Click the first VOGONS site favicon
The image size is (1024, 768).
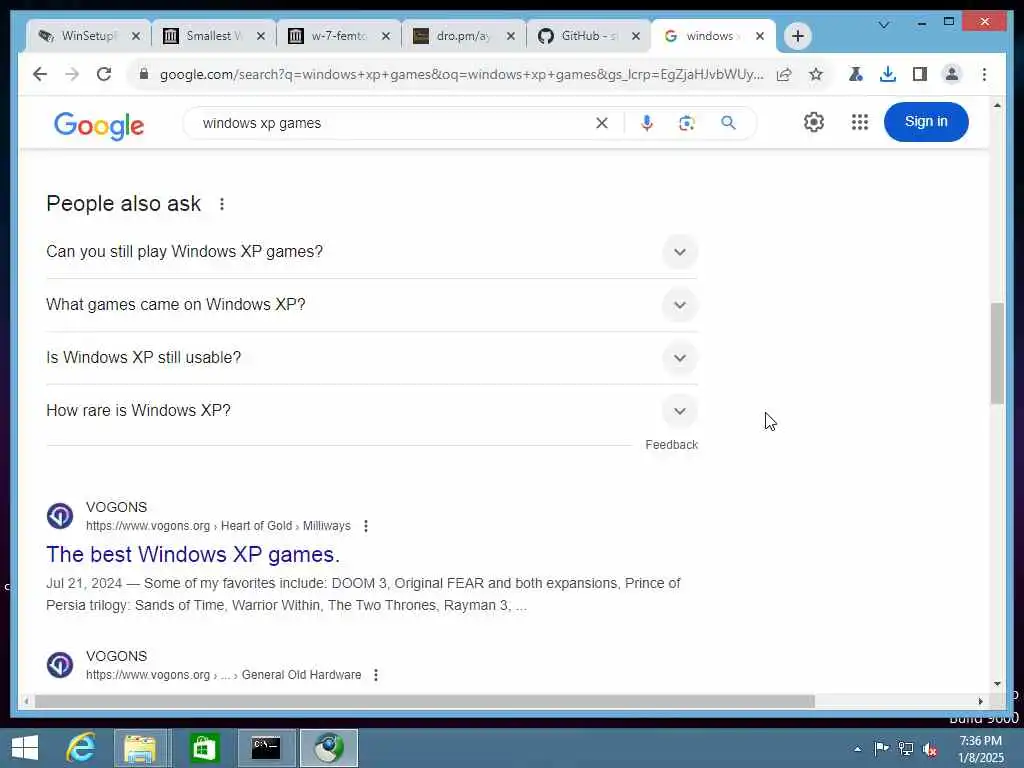pos(59,516)
